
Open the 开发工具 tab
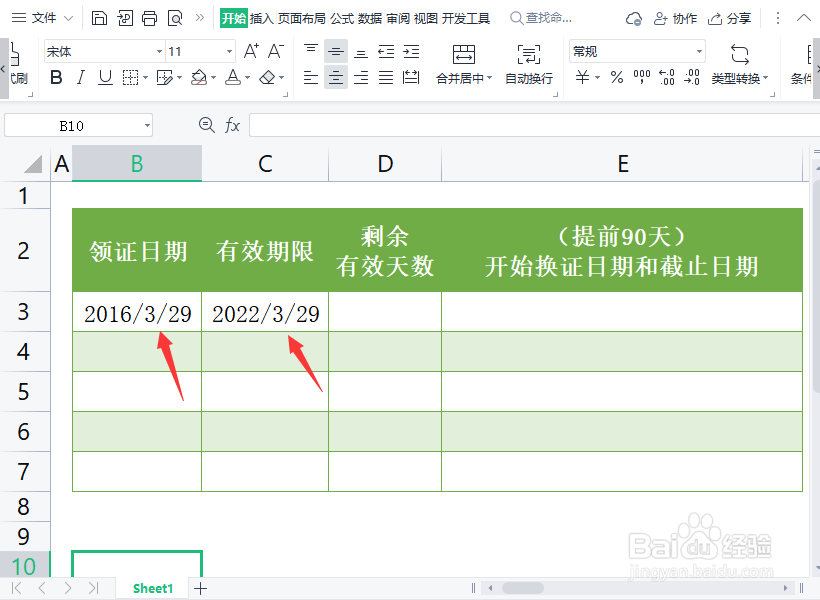coord(465,19)
